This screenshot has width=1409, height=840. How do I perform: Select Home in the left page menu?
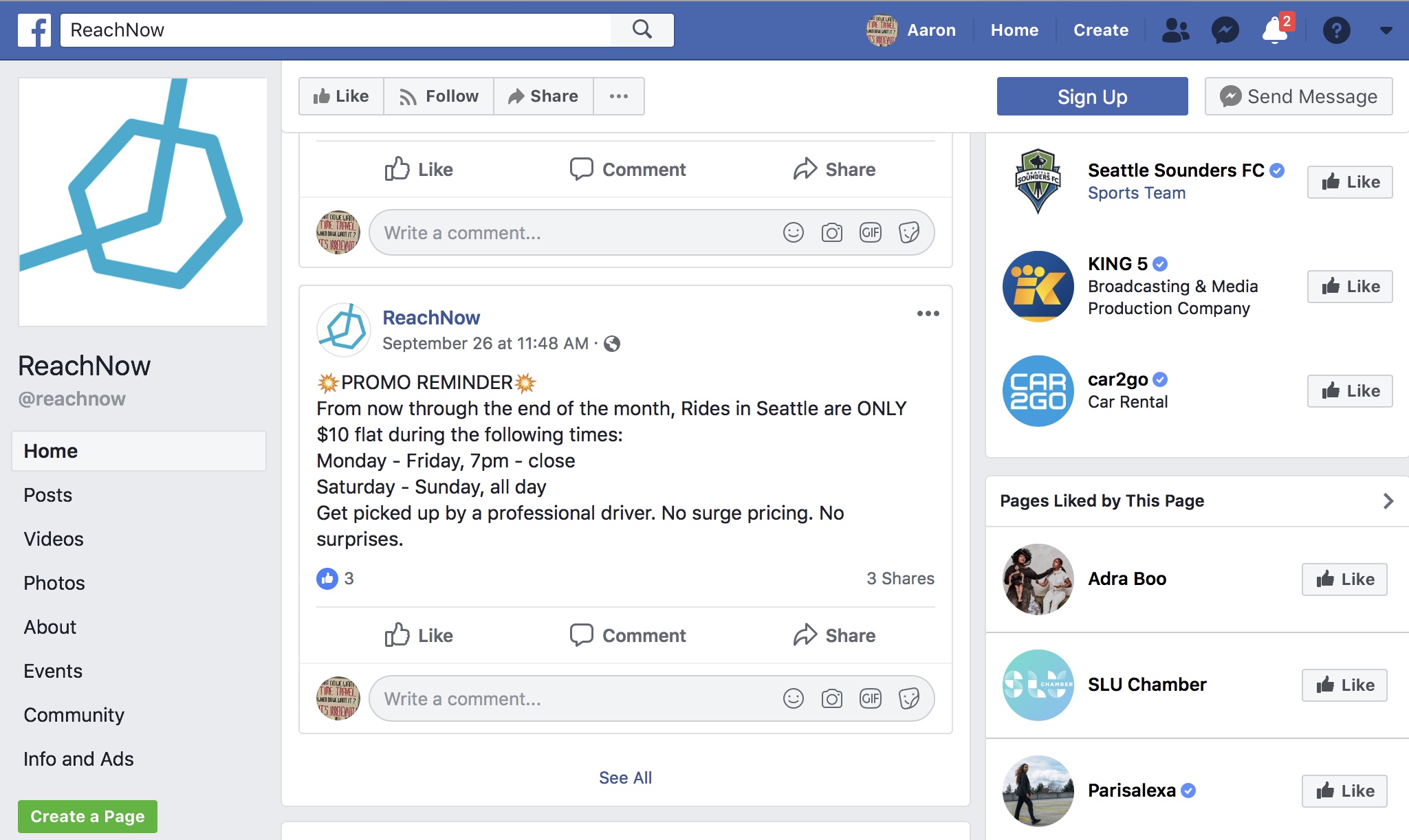pos(139,451)
